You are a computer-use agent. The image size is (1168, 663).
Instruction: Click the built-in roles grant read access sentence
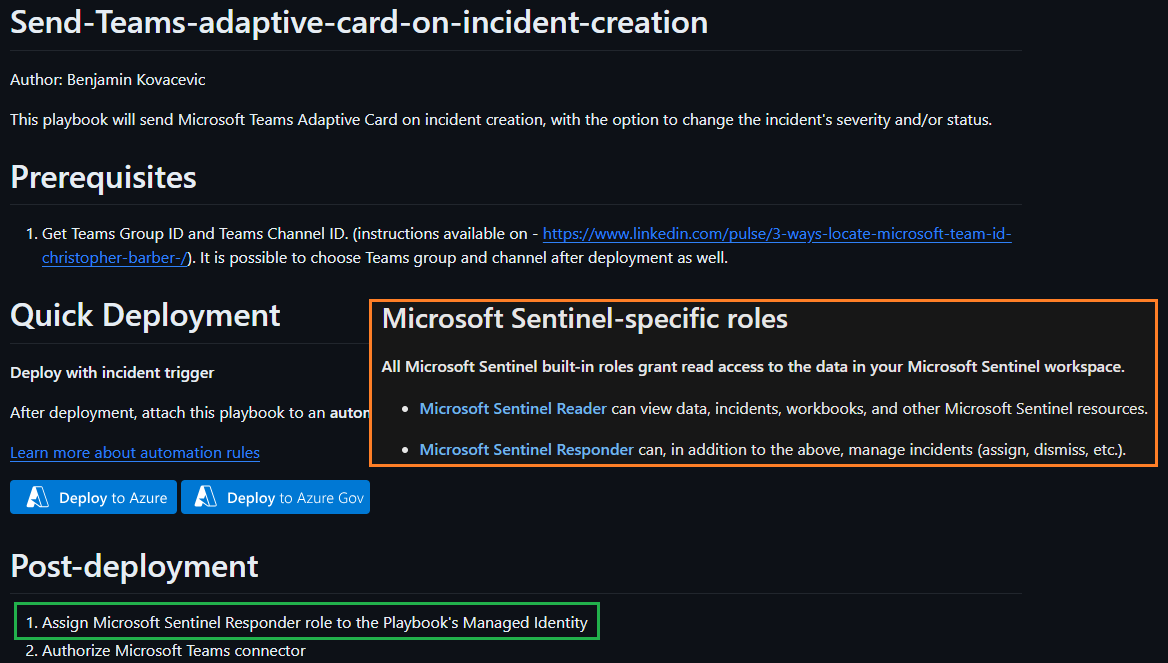[x=753, y=367]
